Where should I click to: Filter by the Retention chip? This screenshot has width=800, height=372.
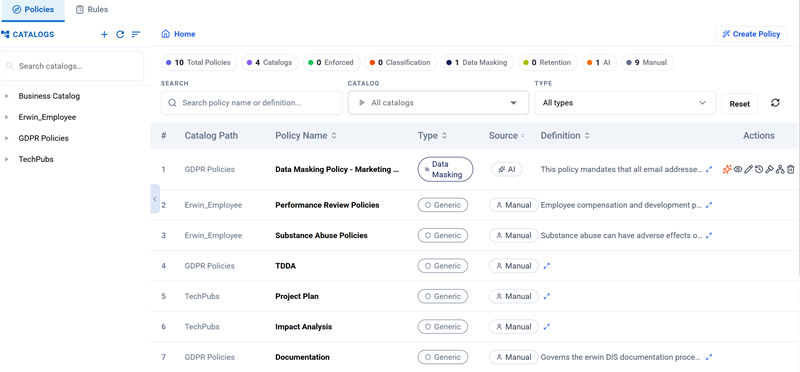tap(547, 62)
